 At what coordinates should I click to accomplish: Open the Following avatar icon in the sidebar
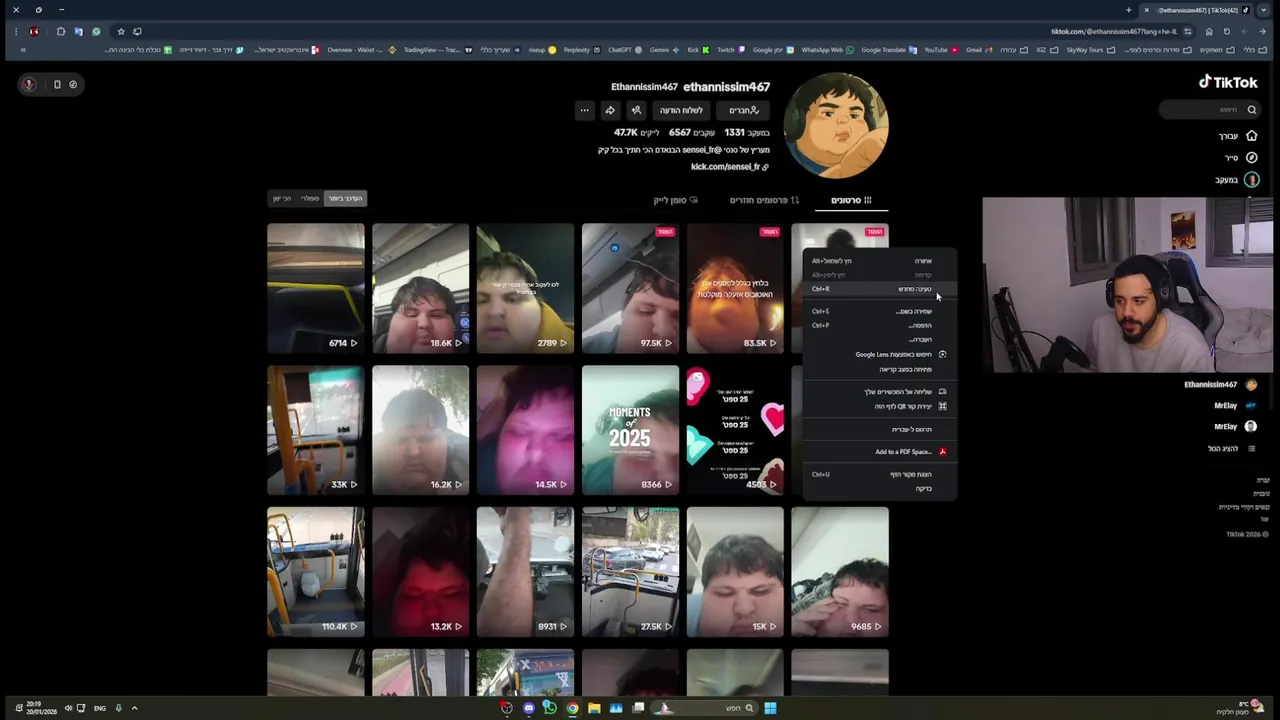pos(1251,180)
